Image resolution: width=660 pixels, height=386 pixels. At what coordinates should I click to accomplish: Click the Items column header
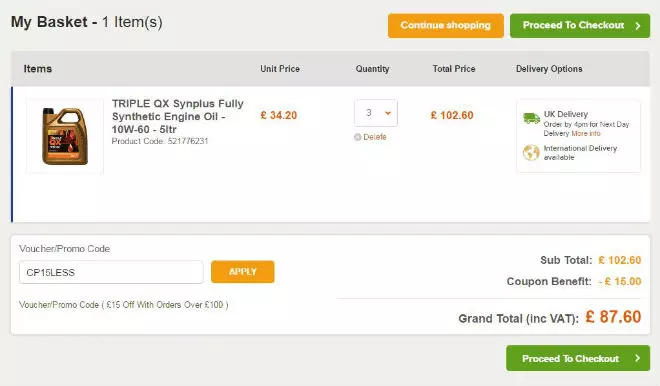38,69
